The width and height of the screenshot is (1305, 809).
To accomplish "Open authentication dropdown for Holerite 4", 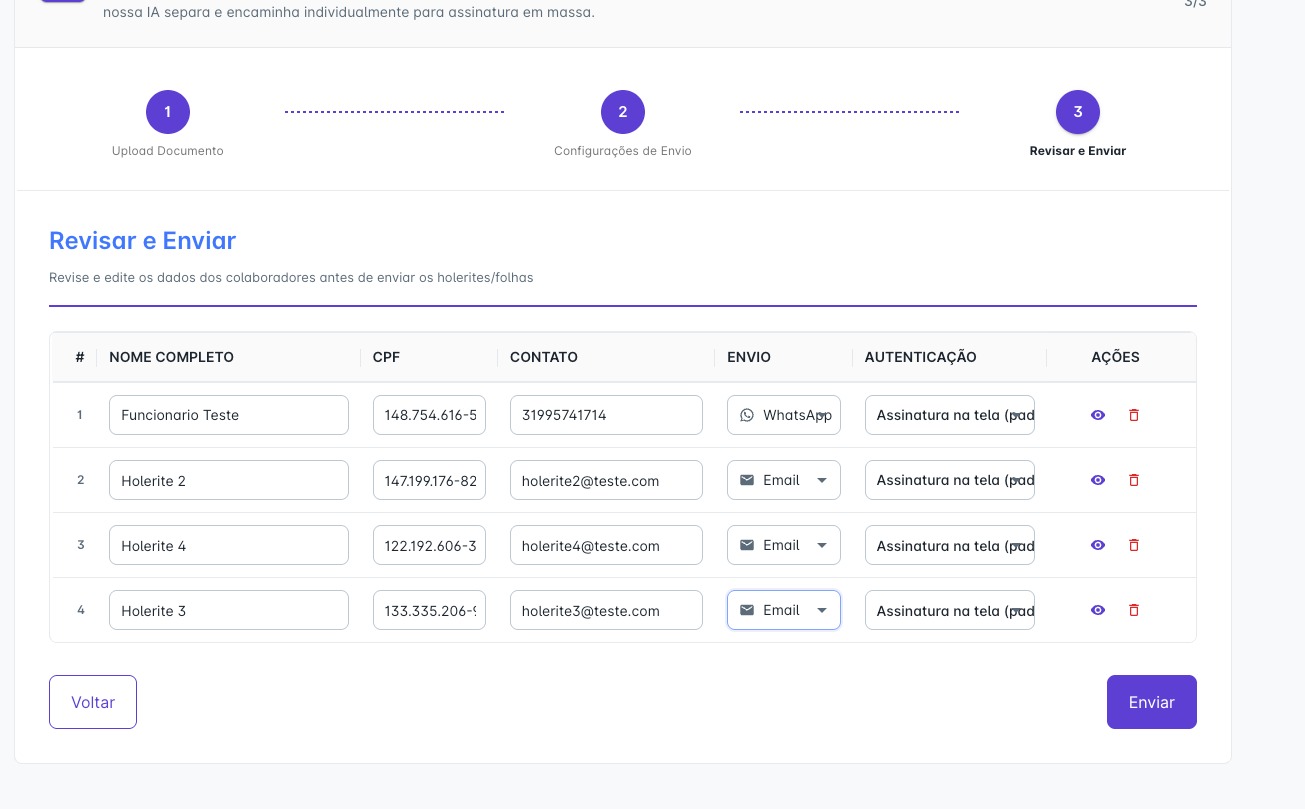I will pyautogui.click(x=950, y=545).
